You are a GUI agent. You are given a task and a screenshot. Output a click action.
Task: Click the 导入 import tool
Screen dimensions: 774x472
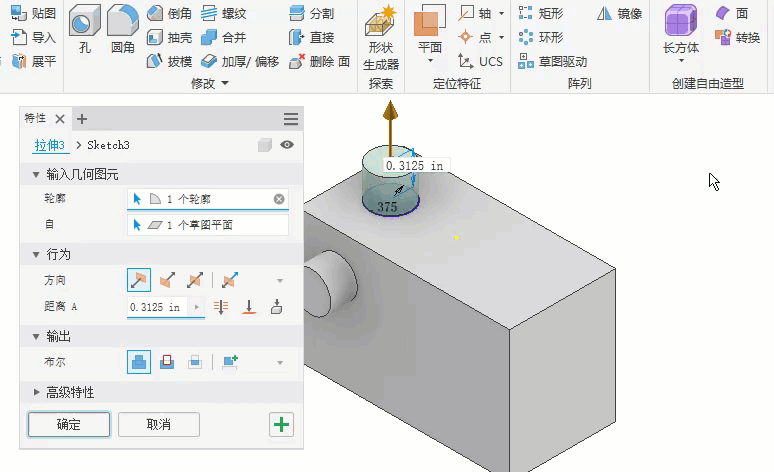point(33,38)
